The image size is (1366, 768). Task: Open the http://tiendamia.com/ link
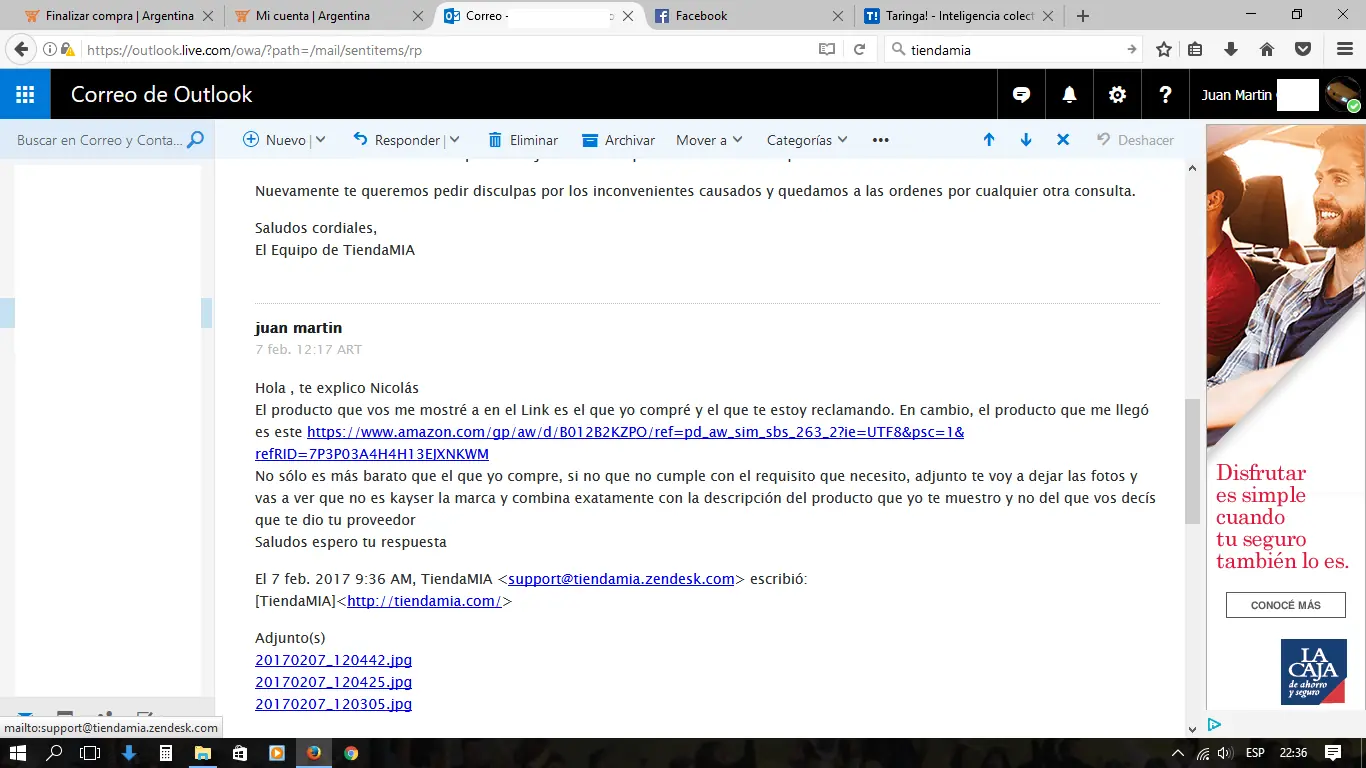(x=424, y=601)
